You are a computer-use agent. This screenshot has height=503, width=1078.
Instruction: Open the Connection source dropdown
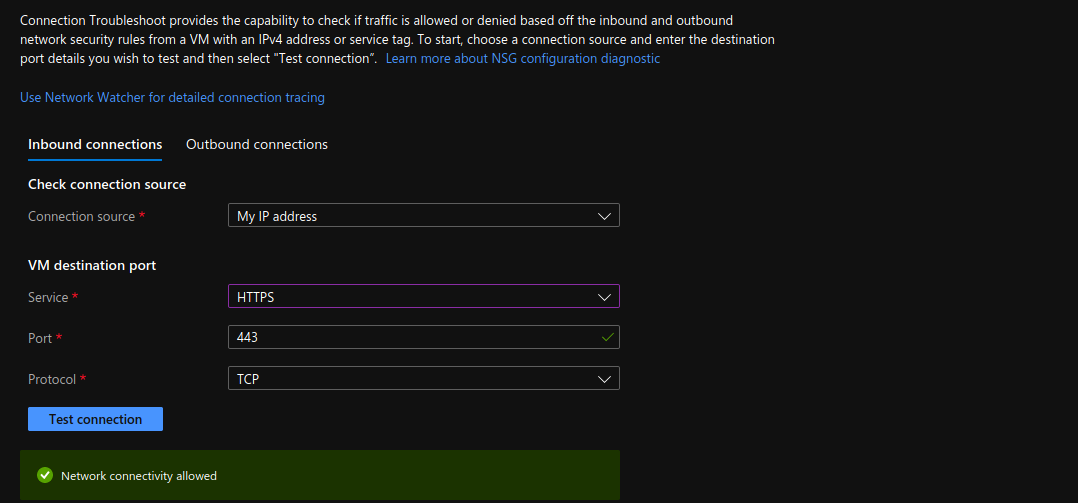coord(424,215)
